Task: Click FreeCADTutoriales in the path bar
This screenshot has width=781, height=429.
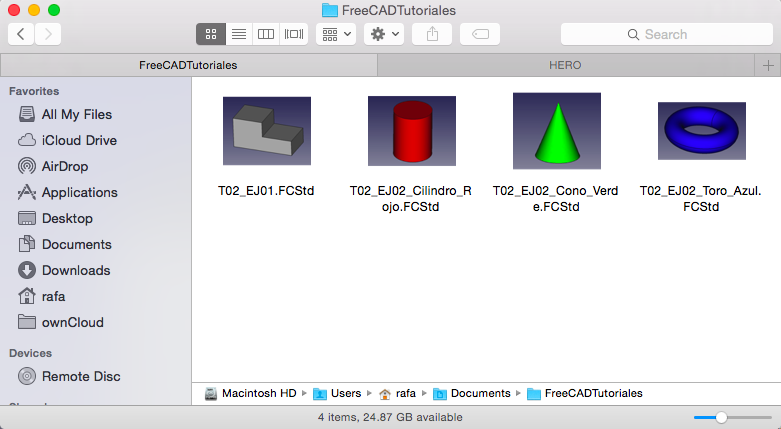Action: point(585,394)
